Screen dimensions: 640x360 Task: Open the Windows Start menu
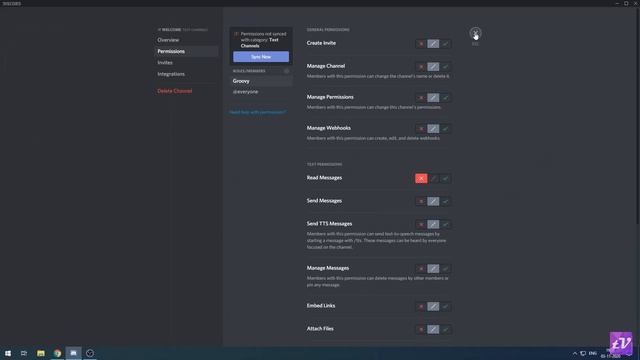8,353
